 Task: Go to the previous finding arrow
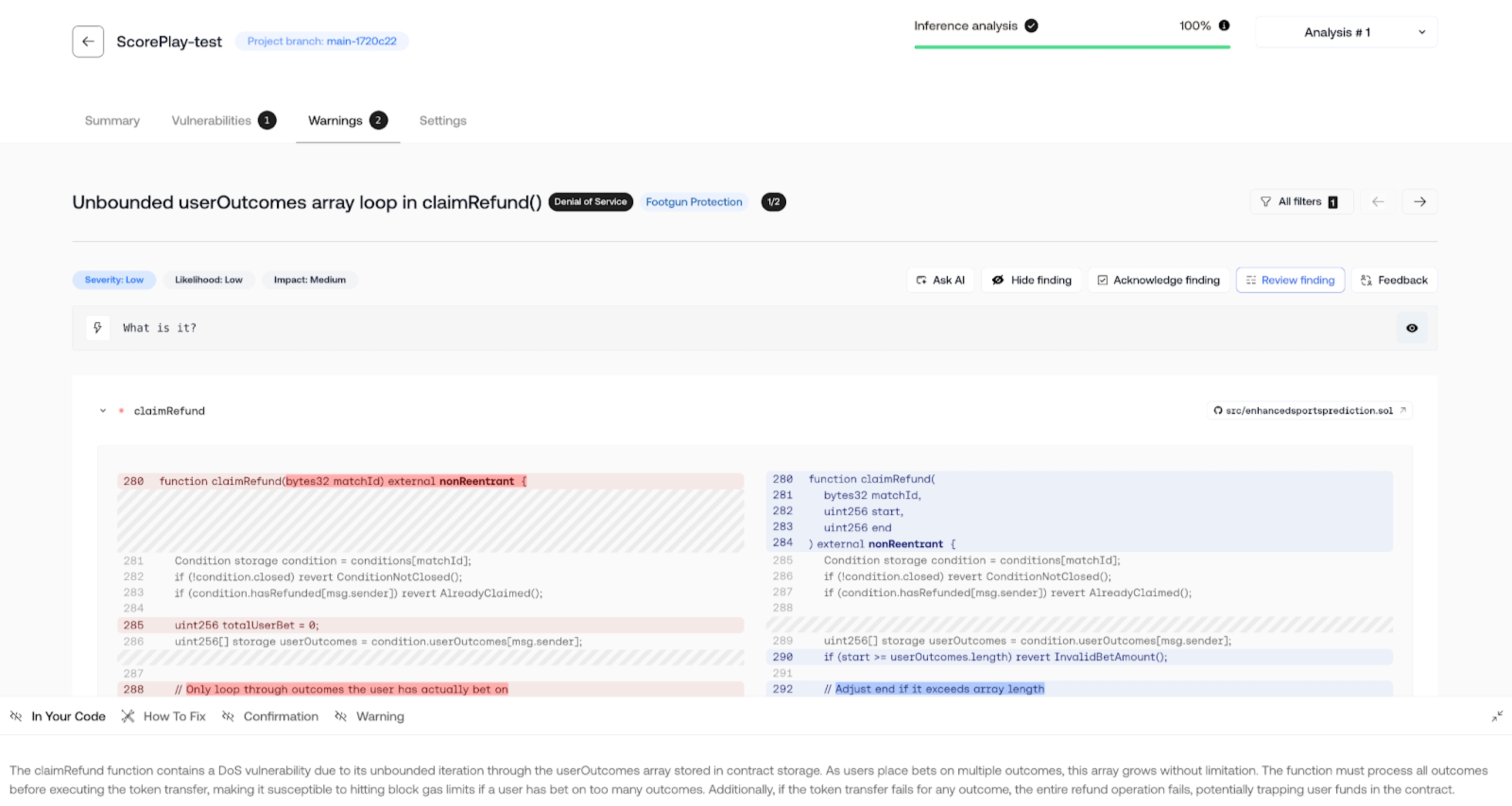tap(1378, 202)
